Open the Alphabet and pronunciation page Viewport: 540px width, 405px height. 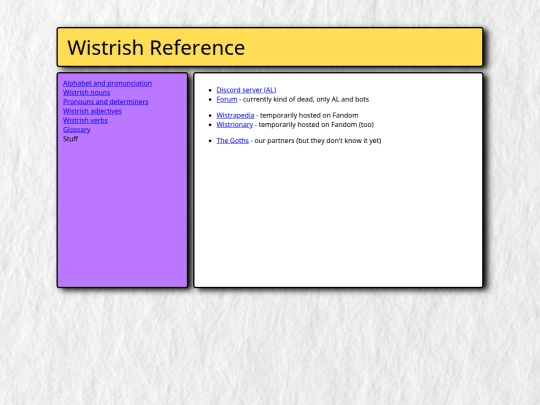(107, 83)
